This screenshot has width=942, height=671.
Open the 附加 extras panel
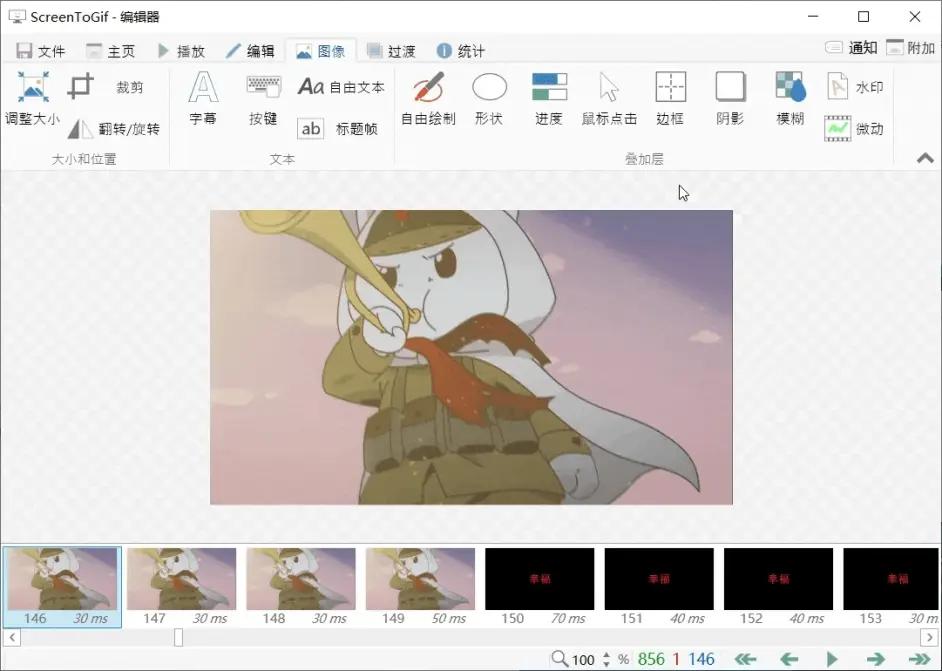(911, 47)
